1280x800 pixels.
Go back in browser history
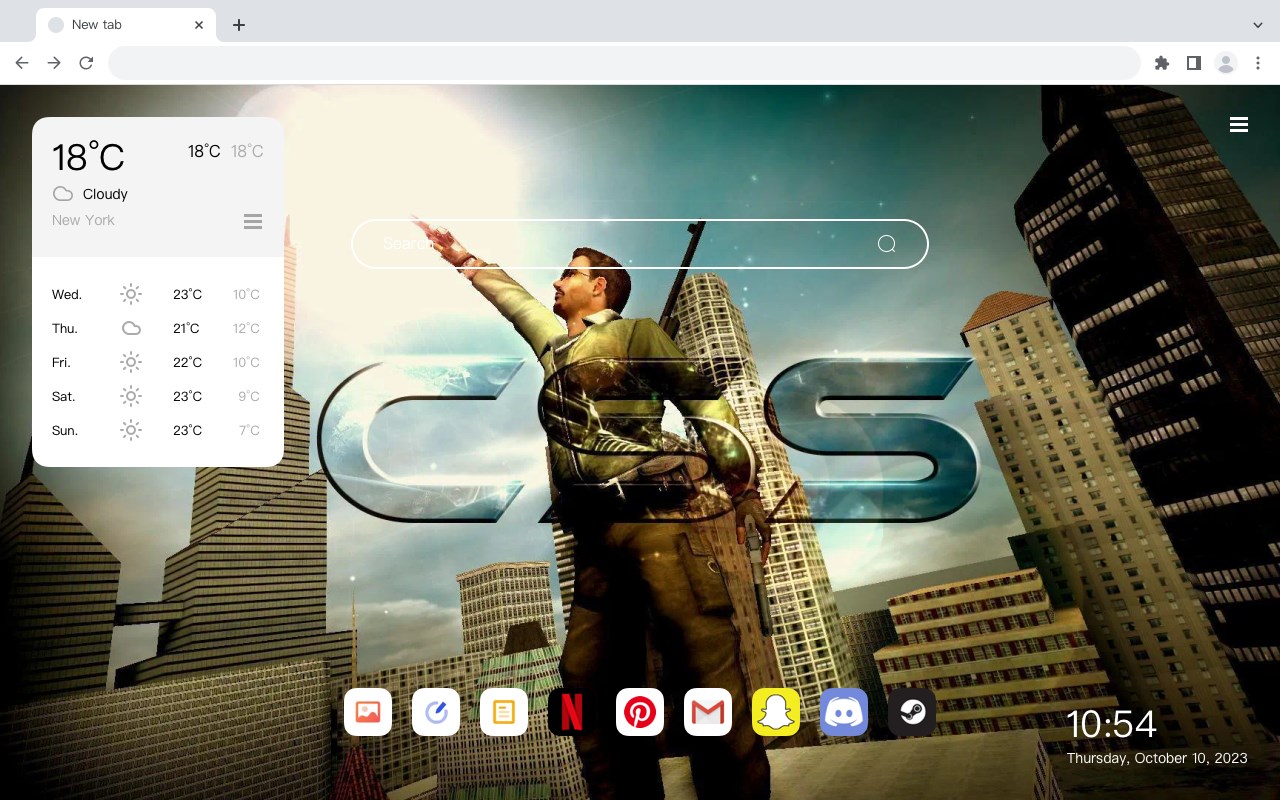pos(22,63)
